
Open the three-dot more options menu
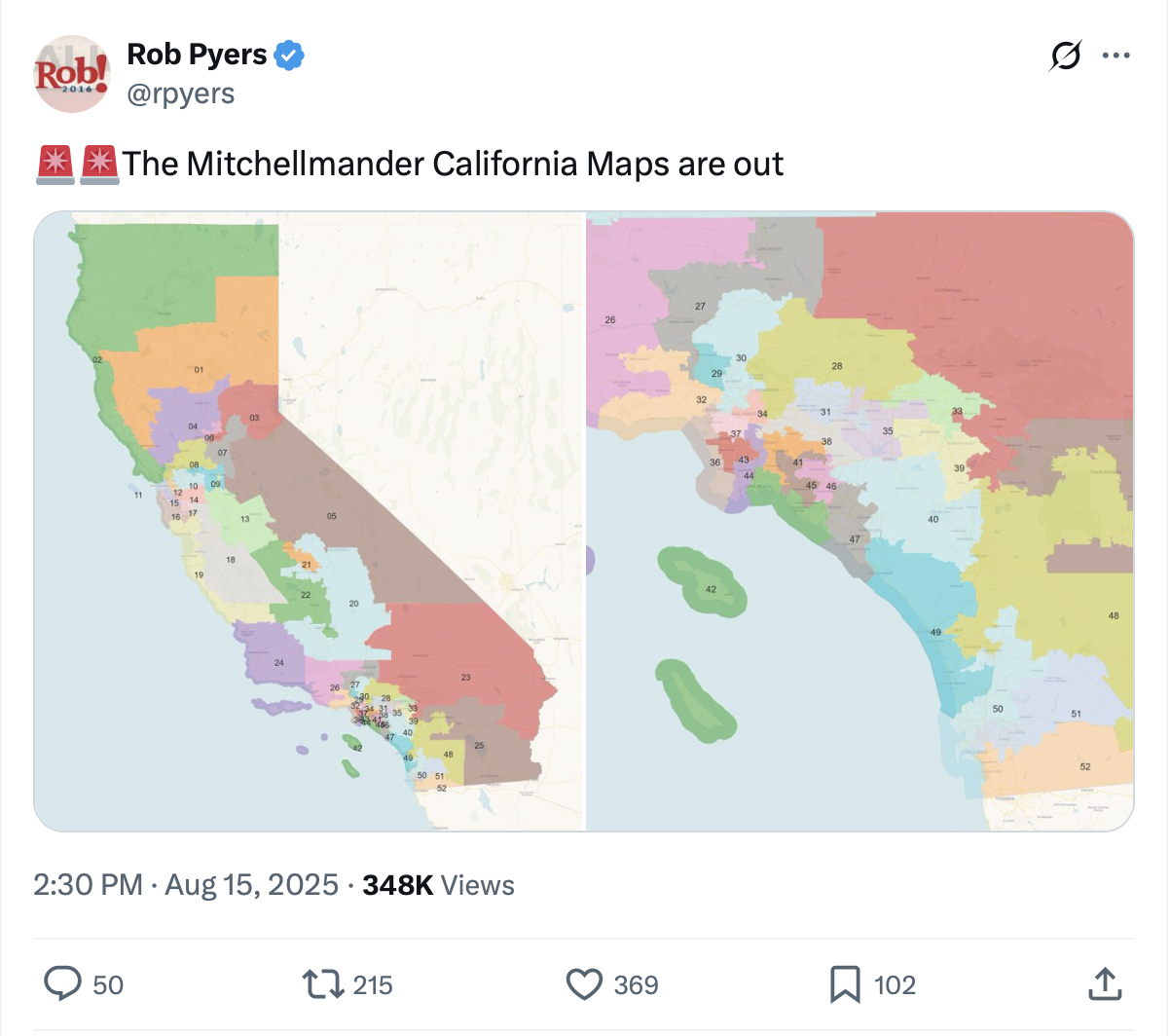point(1115,55)
